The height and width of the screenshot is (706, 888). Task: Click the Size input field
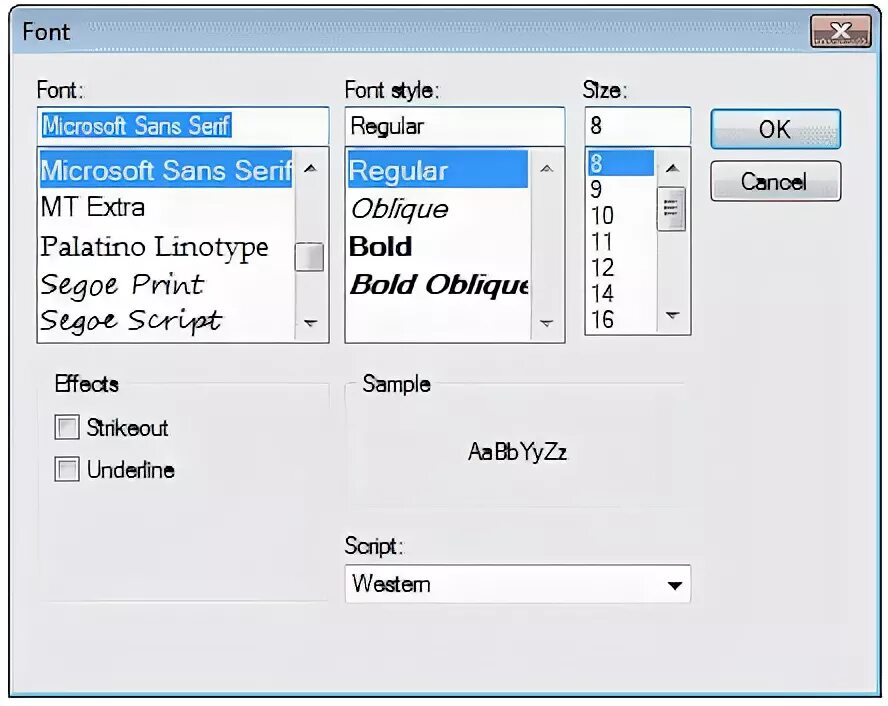click(x=638, y=126)
